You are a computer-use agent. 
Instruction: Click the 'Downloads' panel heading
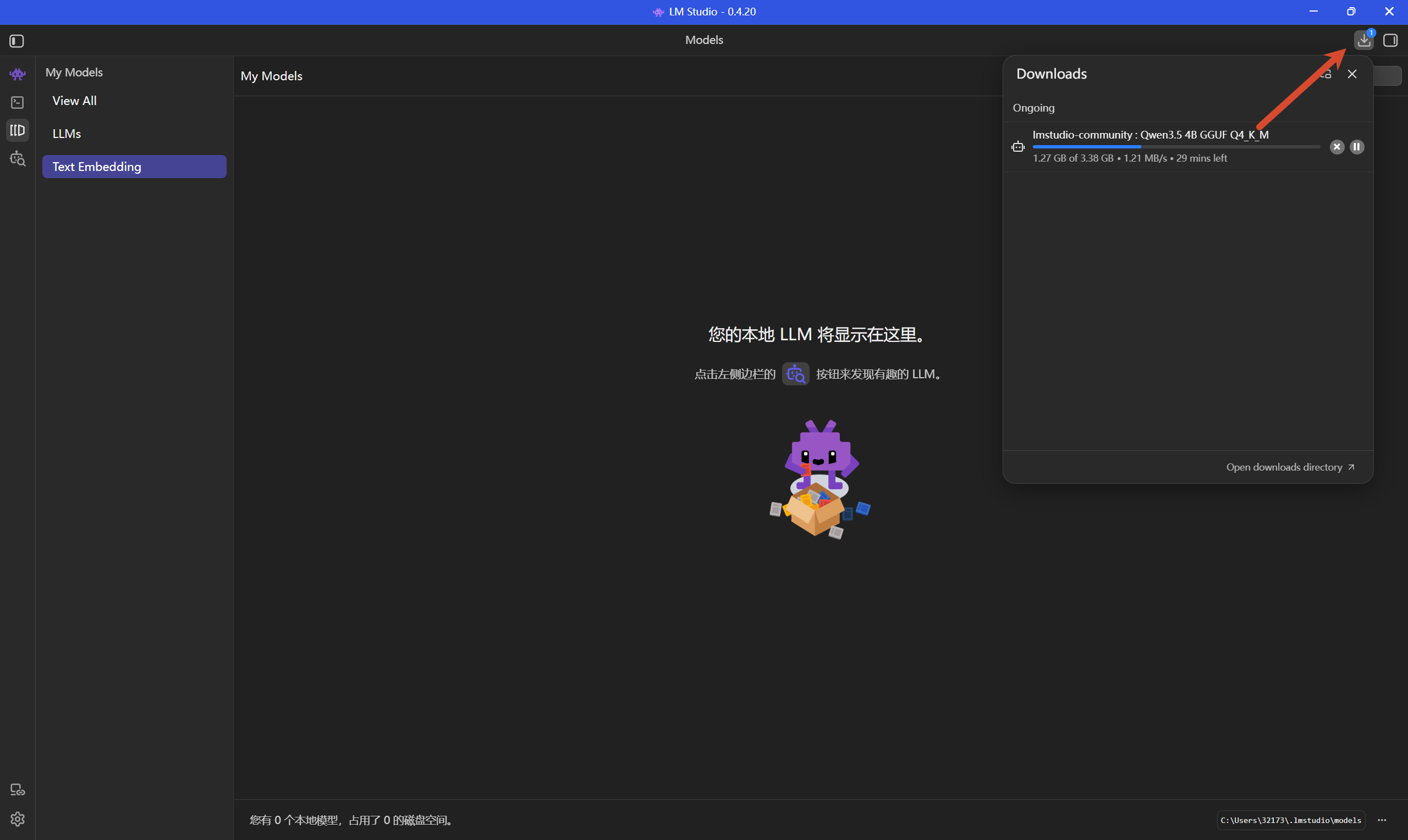tap(1052, 74)
